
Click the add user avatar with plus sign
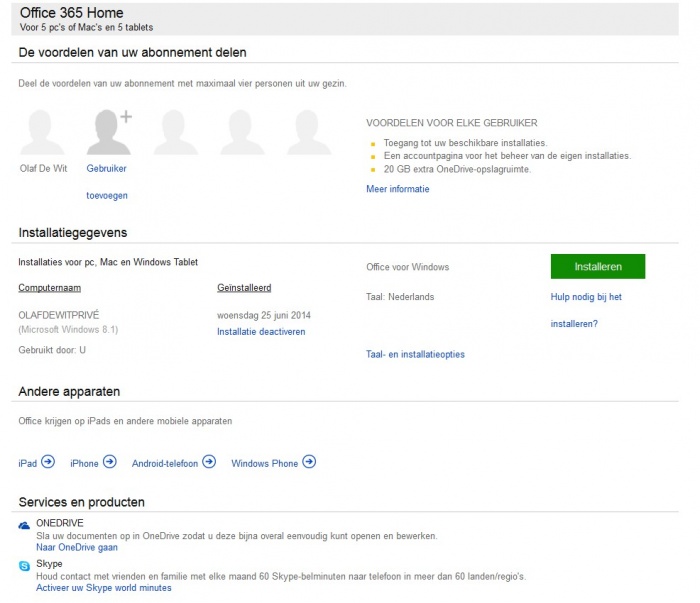[109, 132]
